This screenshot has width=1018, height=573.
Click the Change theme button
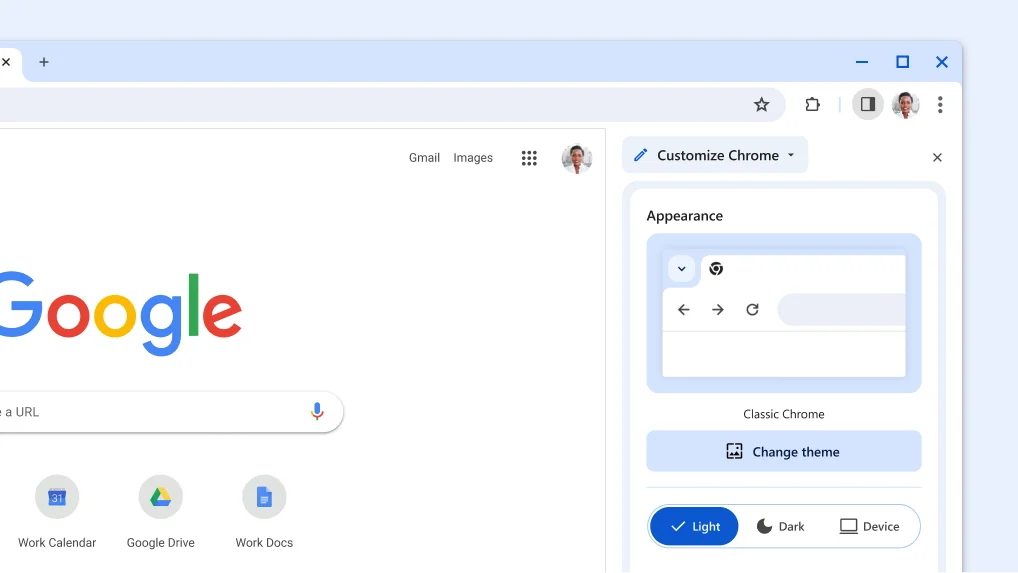tap(783, 452)
